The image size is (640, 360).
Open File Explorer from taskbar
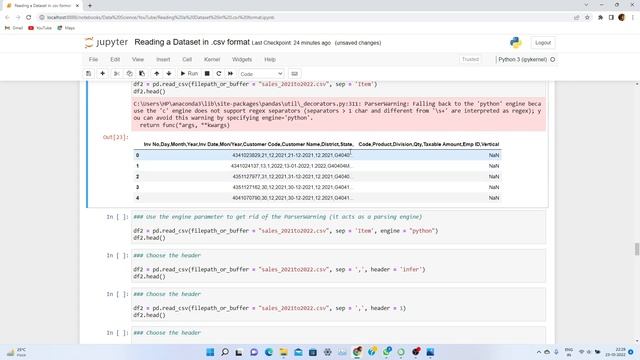pos(284,352)
